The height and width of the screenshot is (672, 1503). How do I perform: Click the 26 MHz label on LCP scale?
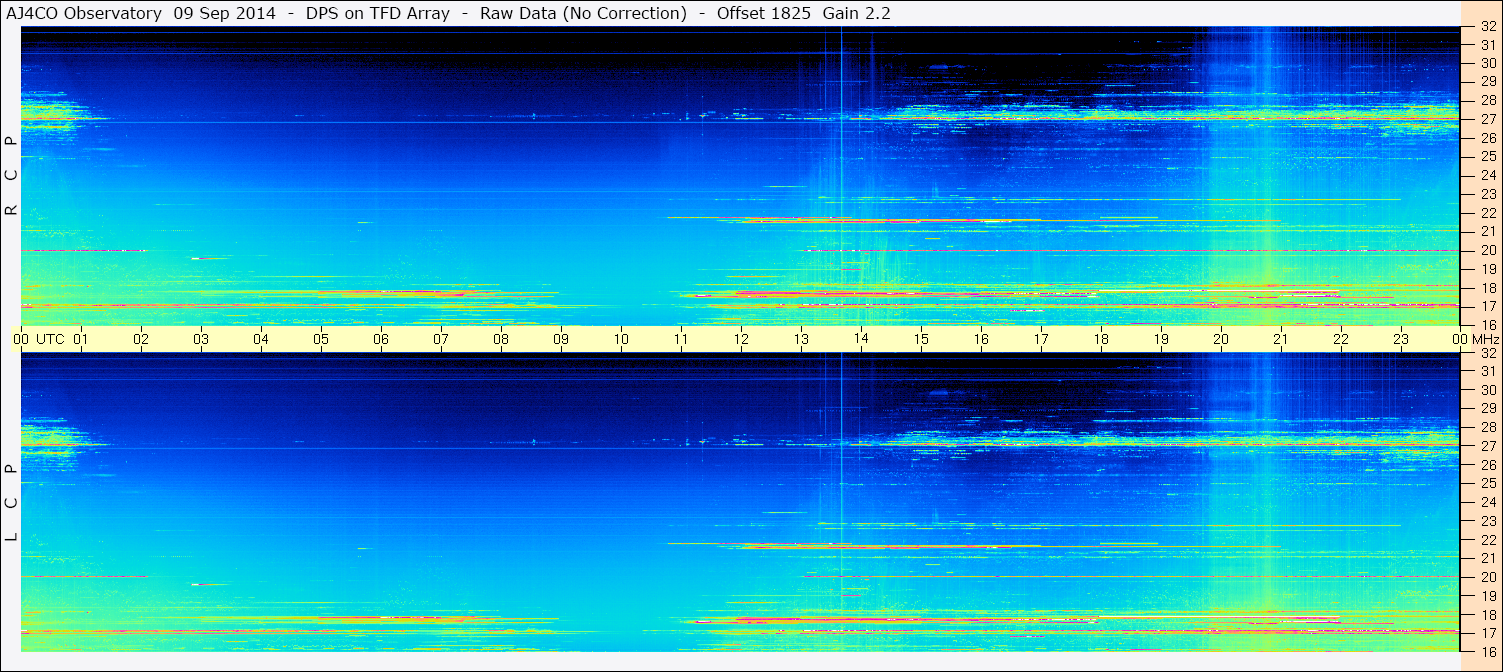point(1488,465)
